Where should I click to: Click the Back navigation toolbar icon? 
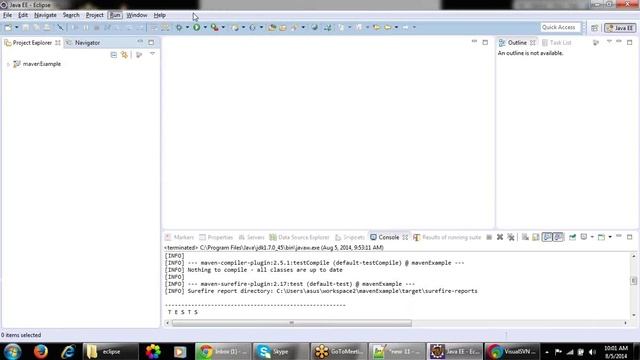click(388, 27)
